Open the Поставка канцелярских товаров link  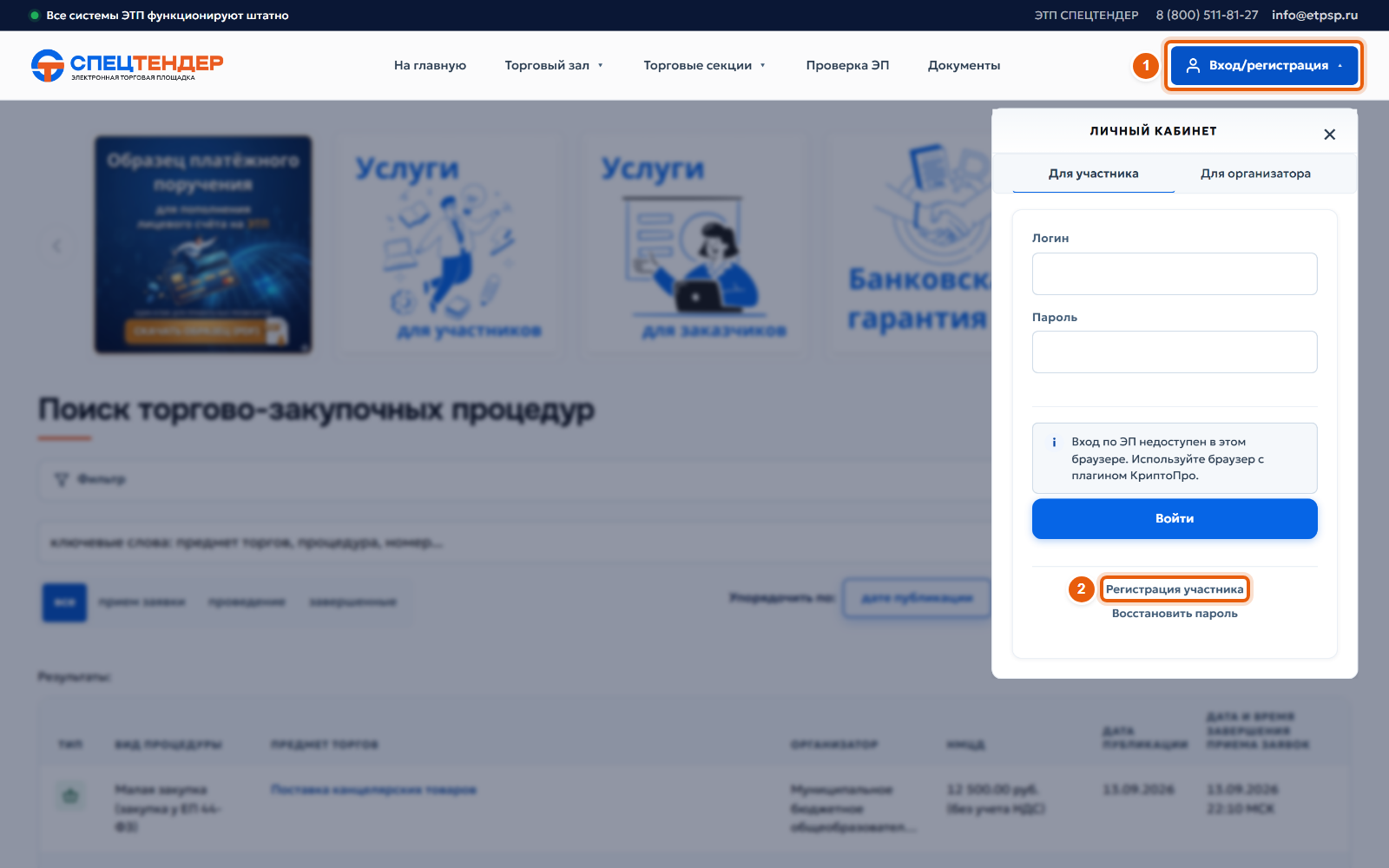373,790
